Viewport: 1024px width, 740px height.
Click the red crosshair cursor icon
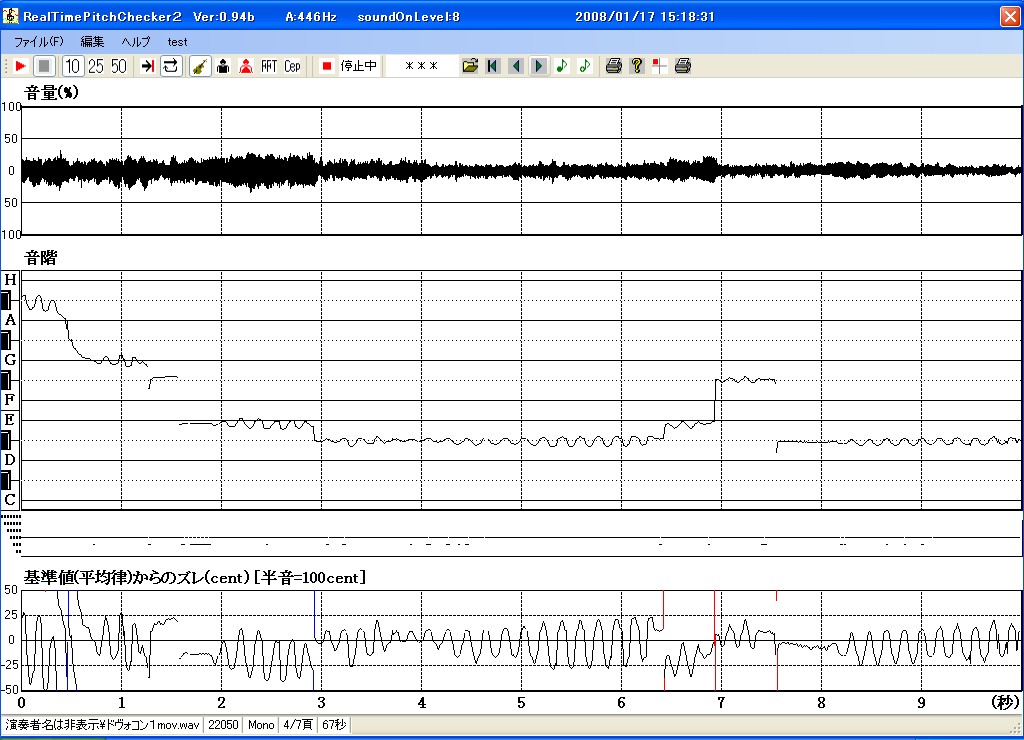pos(660,66)
